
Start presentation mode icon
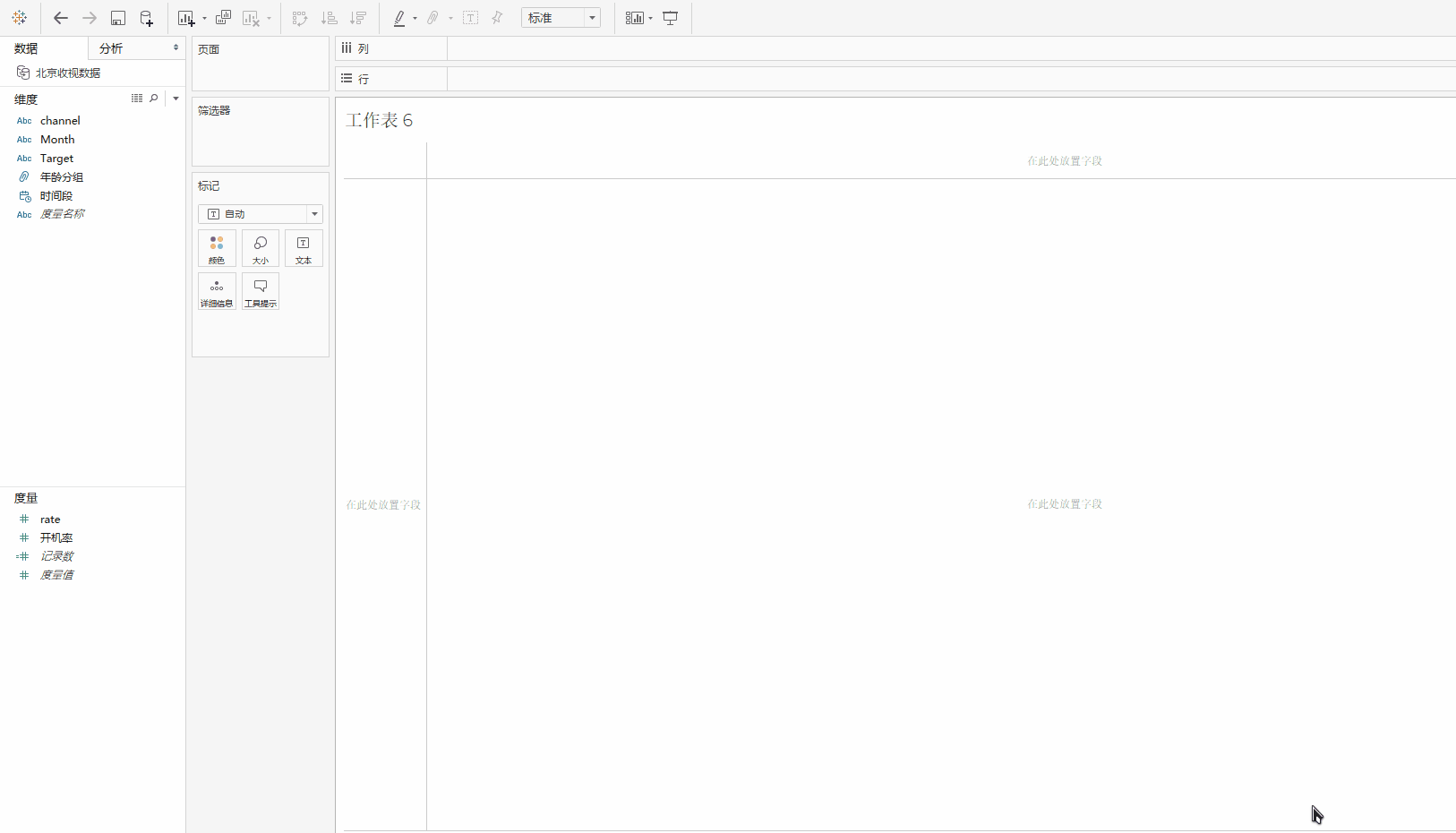(x=670, y=18)
